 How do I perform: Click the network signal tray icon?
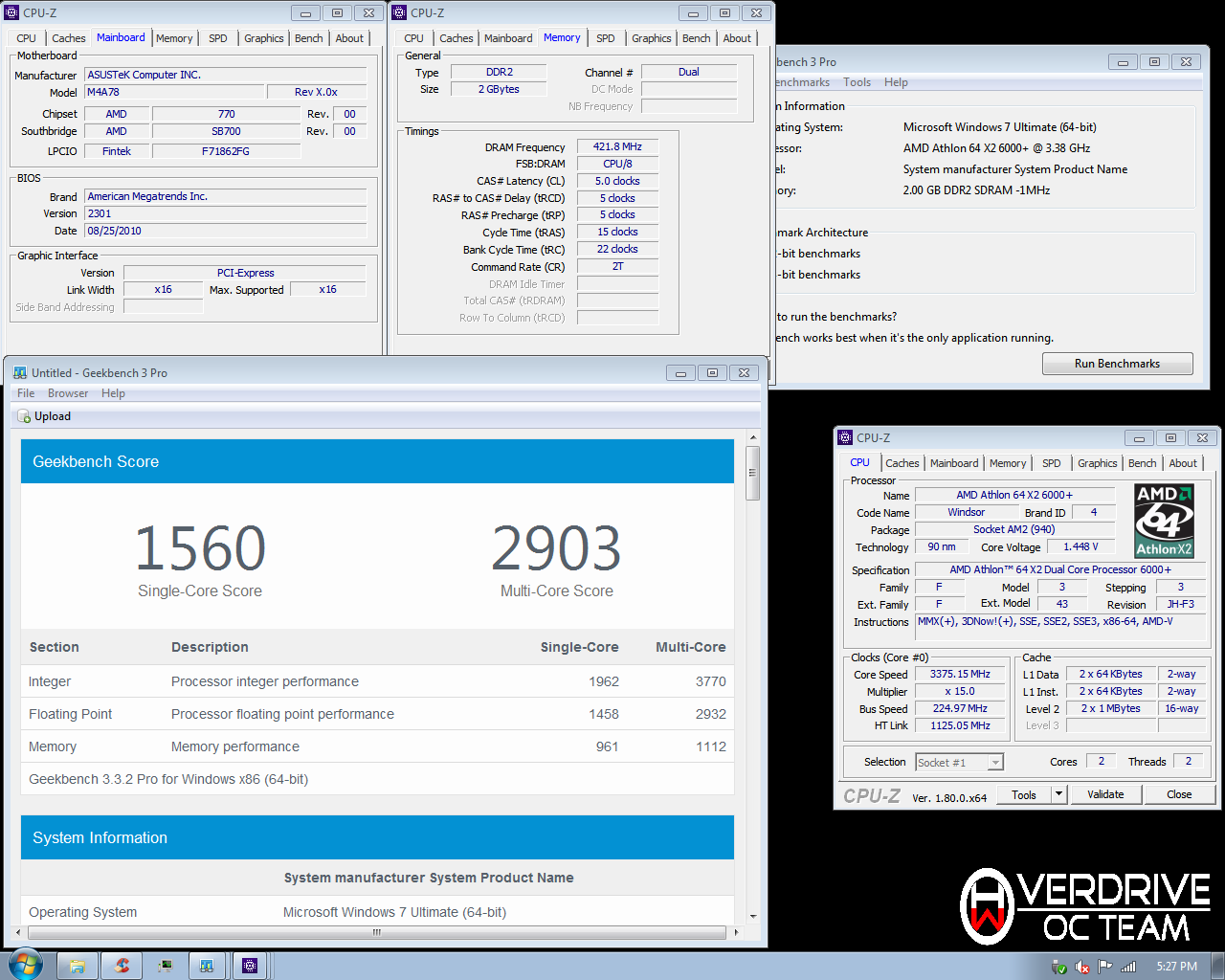tap(1128, 967)
